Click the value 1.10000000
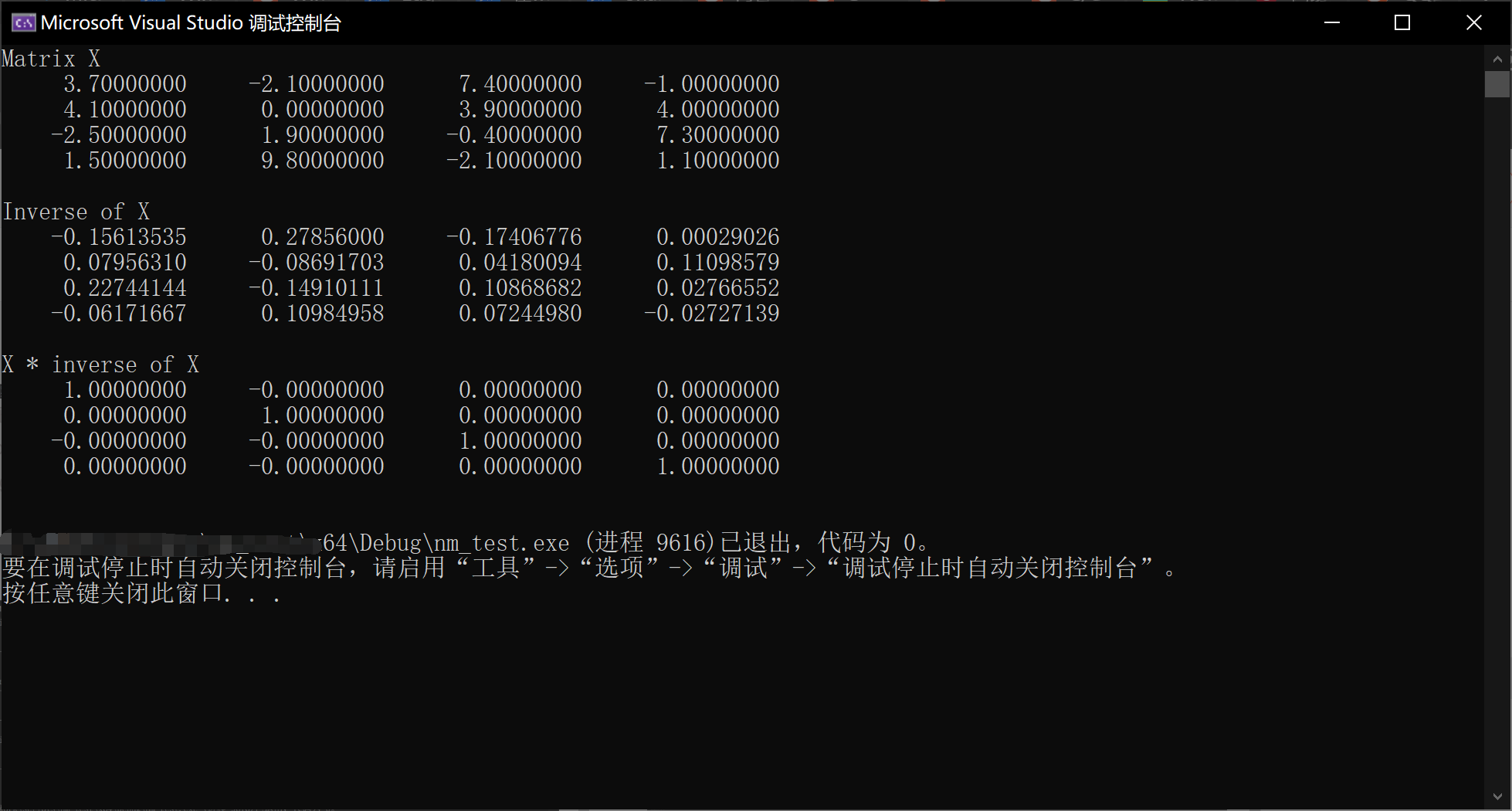This screenshot has width=1512, height=811. coord(718,161)
